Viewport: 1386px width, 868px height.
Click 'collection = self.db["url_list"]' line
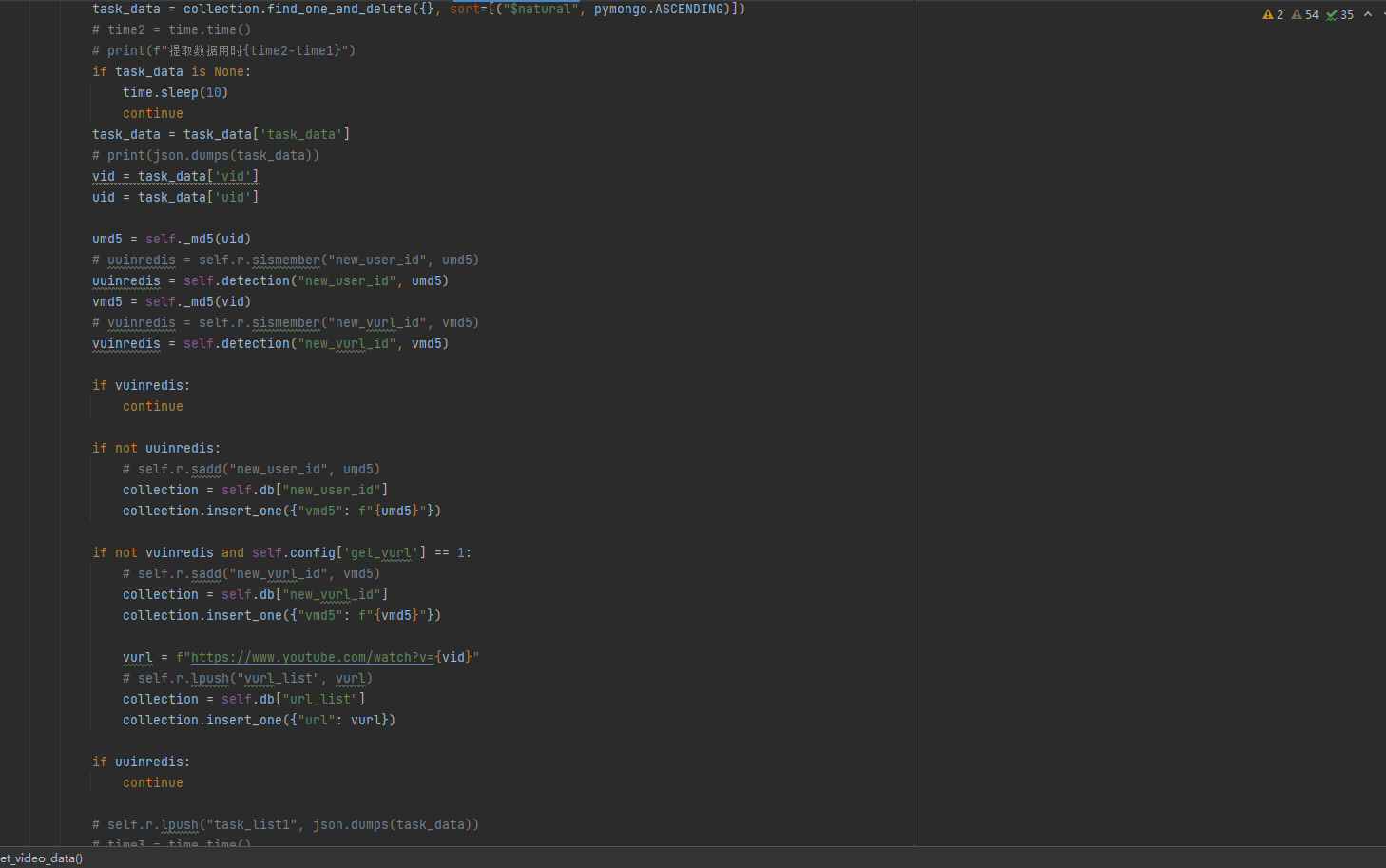point(243,699)
